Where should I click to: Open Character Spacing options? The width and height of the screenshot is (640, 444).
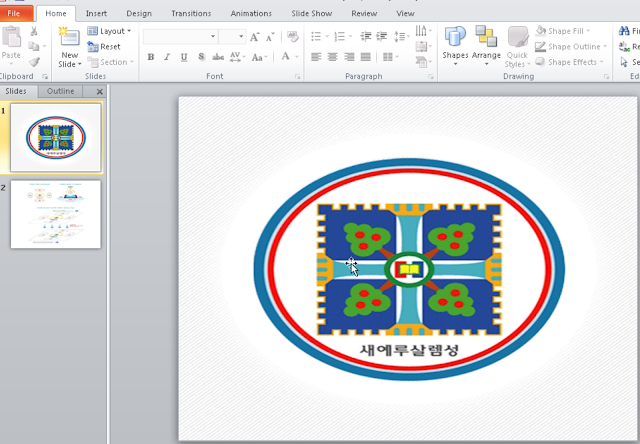click(x=237, y=57)
